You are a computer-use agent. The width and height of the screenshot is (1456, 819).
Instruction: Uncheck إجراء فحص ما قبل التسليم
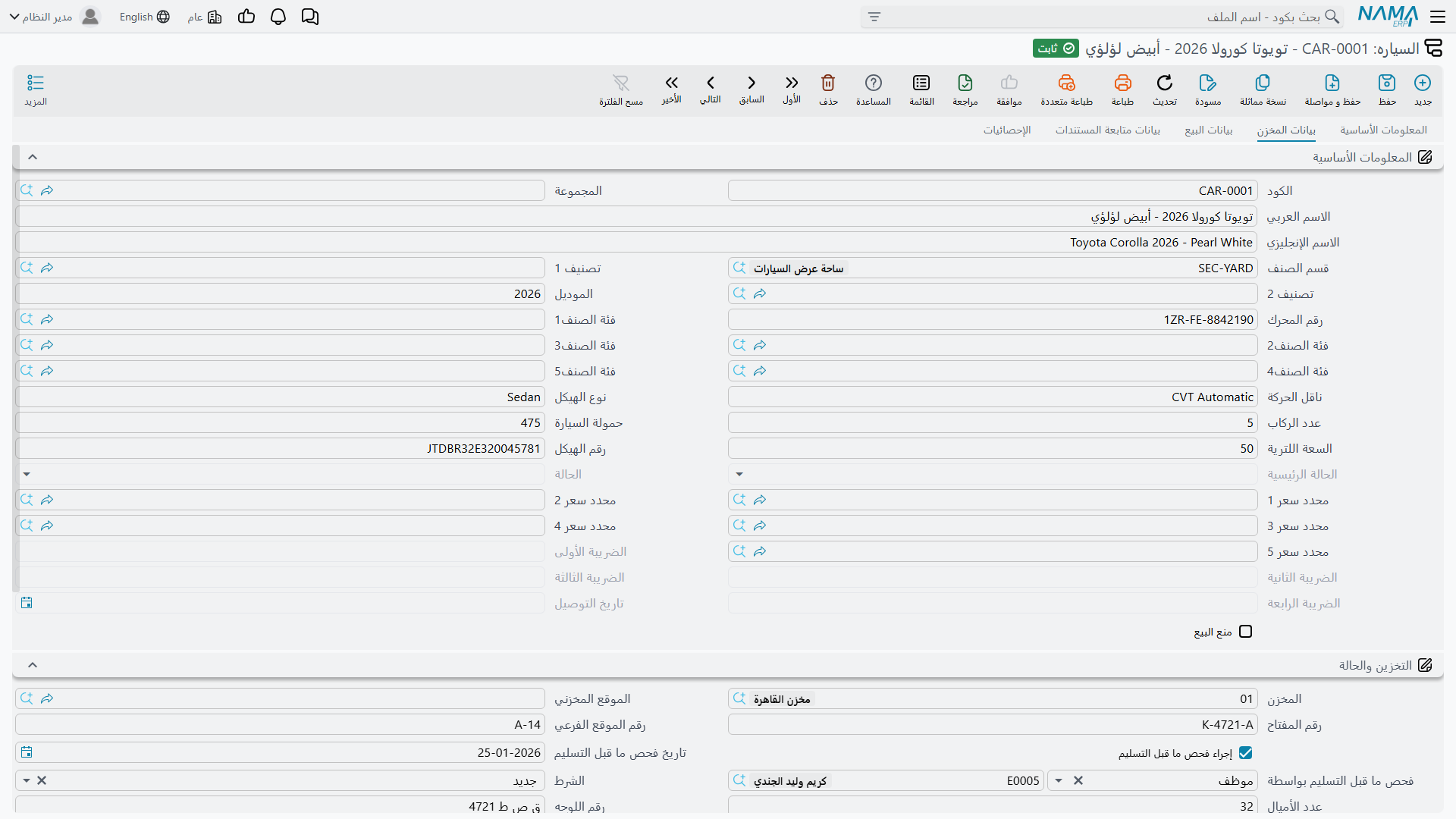click(1245, 753)
